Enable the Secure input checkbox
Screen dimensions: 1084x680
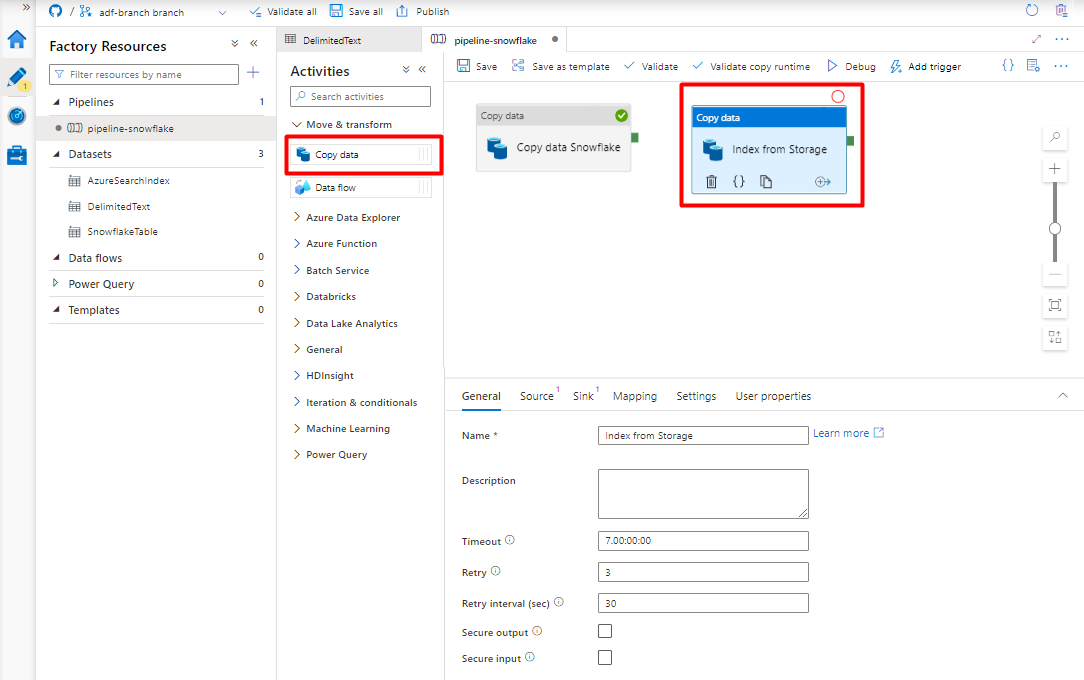[x=605, y=657]
